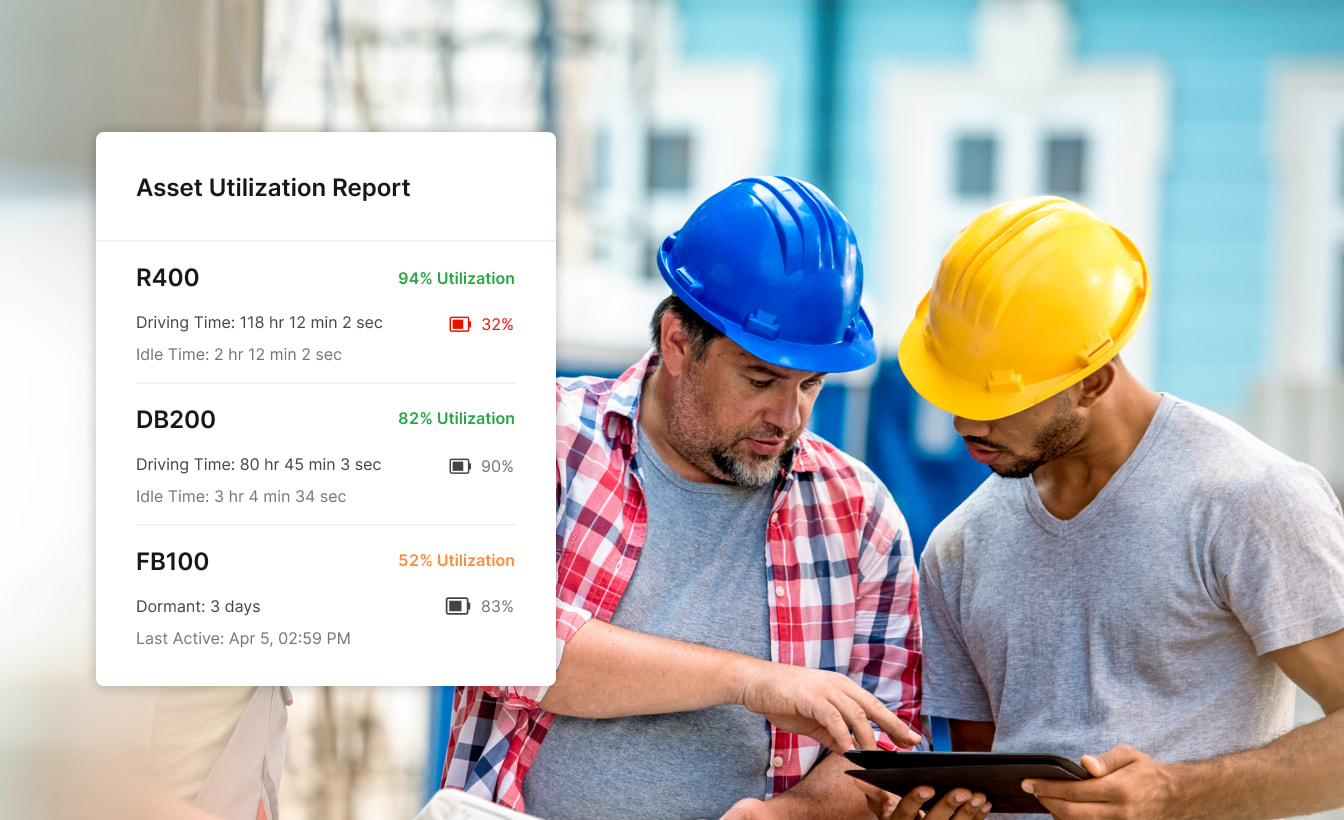Select the FB100 83% battery reading
The image size is (1344, 820).
[x=497, y=607]
